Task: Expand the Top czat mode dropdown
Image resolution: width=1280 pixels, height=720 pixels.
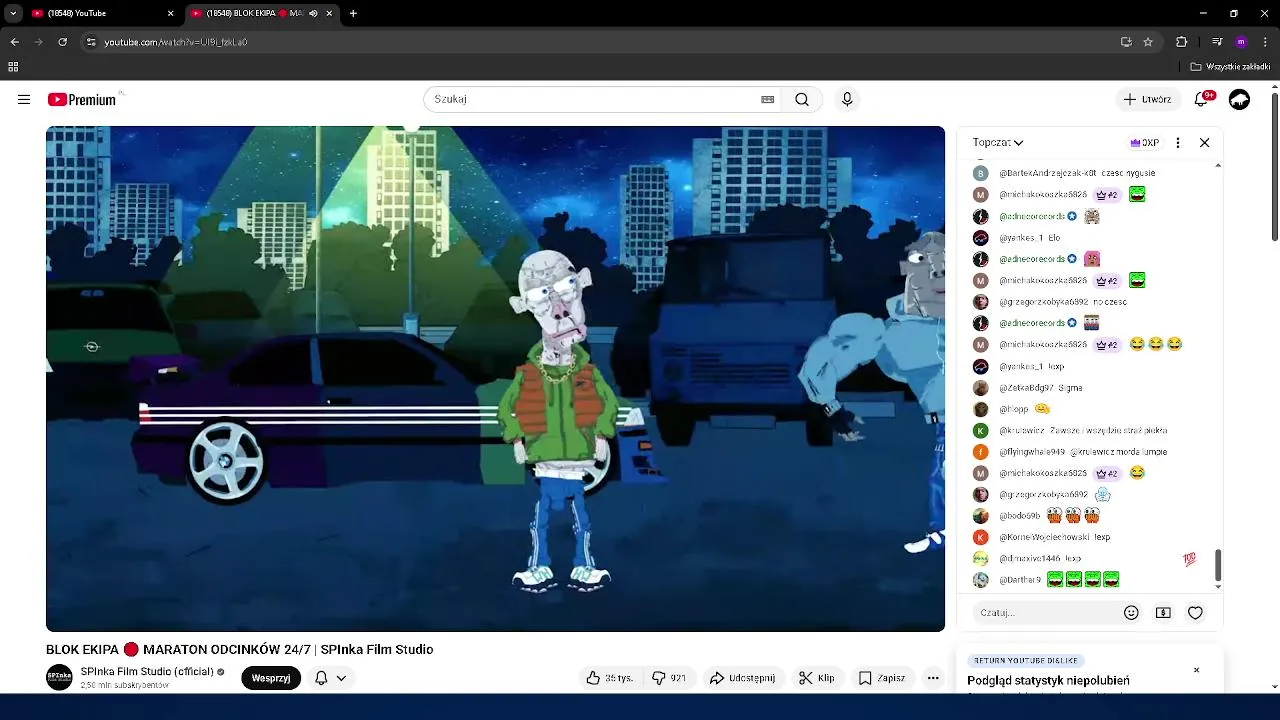Action: click(x=998, y=142)
